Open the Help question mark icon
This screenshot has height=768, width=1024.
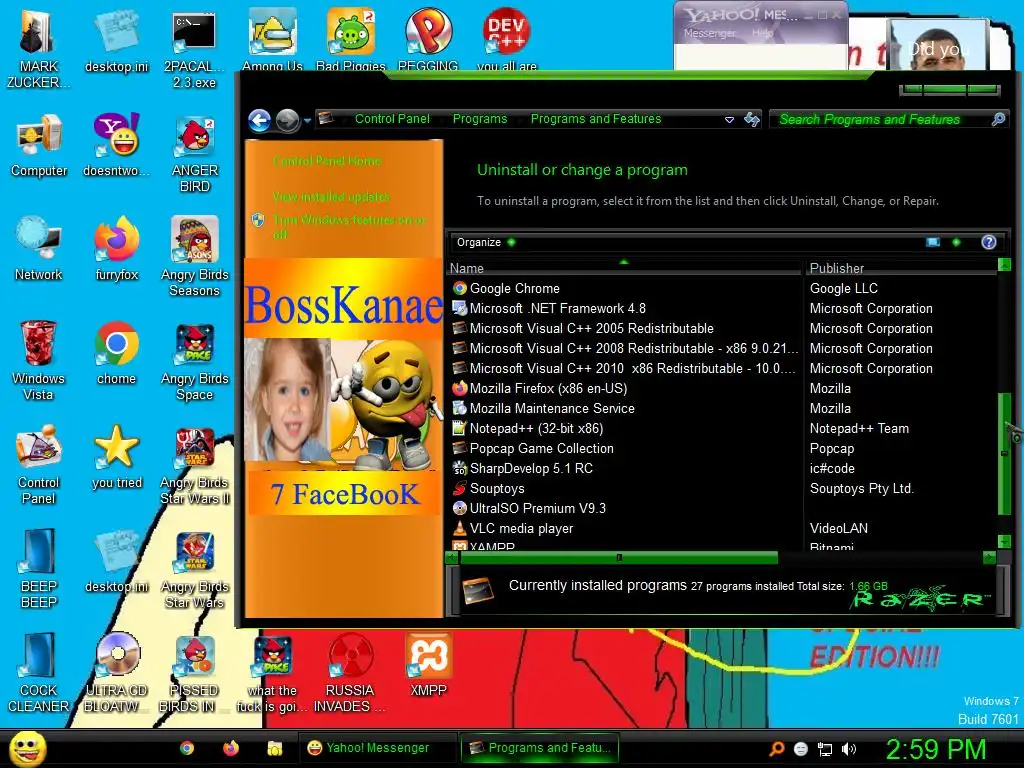[989, 242]
